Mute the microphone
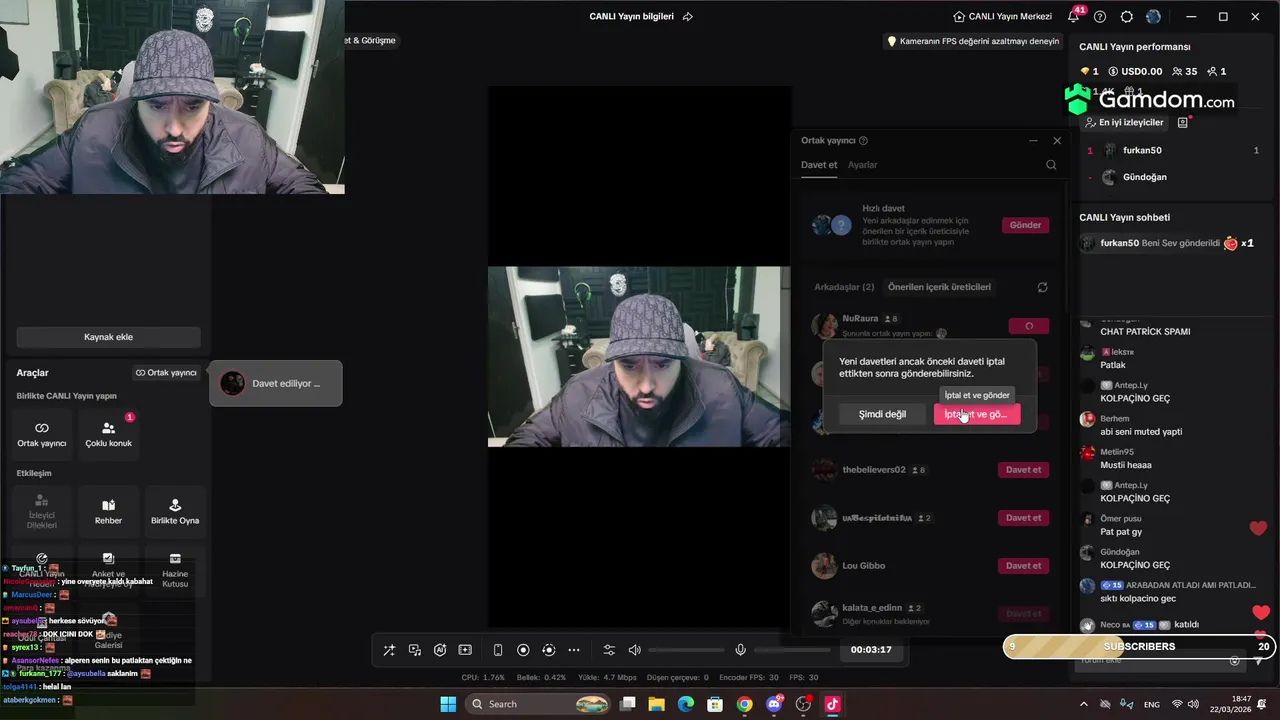Image resolution: width=1280 pixels, height=720 pixels. point(740,650)
